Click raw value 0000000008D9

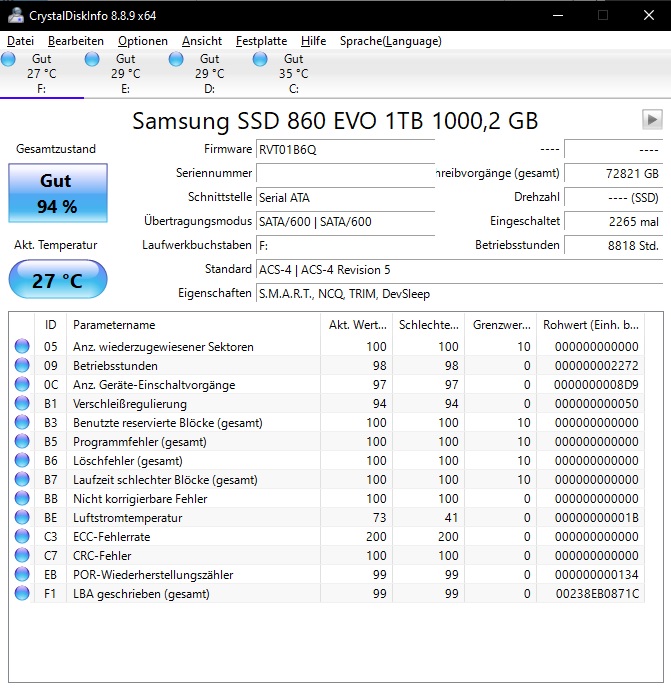point(596,385)
